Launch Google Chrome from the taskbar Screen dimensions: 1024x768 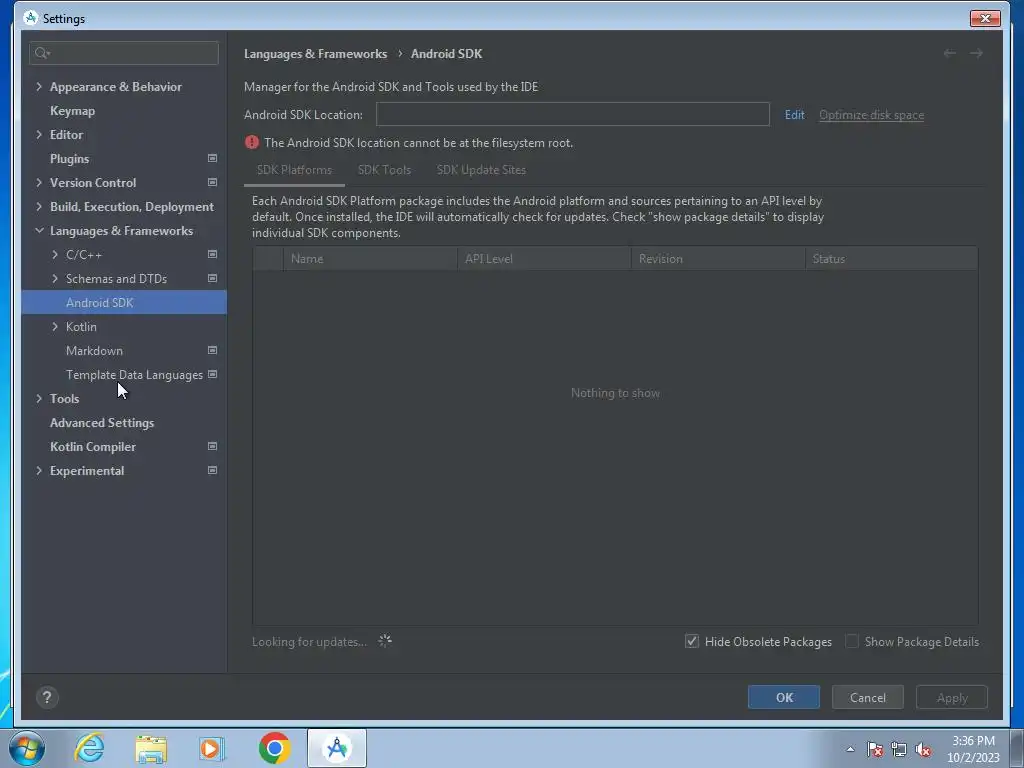(274, 748)
